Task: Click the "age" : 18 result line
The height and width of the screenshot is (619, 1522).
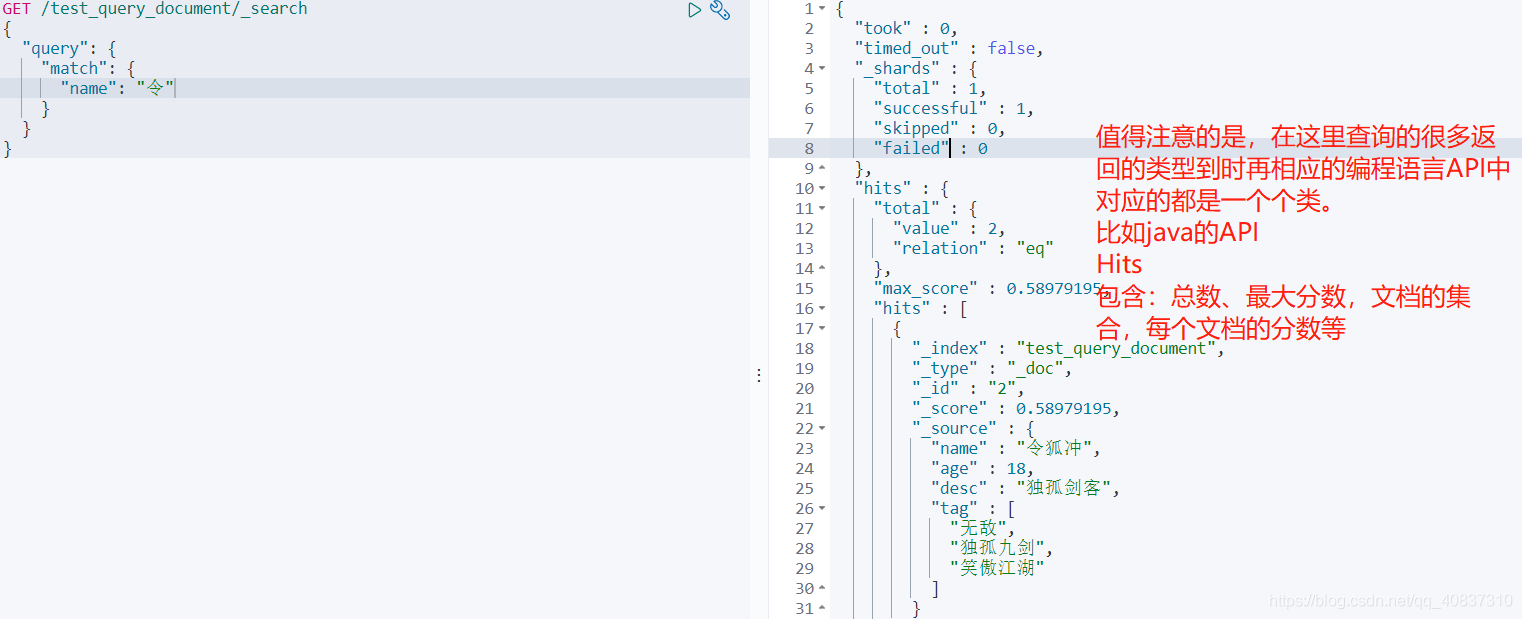Action: tap(981, 468)
